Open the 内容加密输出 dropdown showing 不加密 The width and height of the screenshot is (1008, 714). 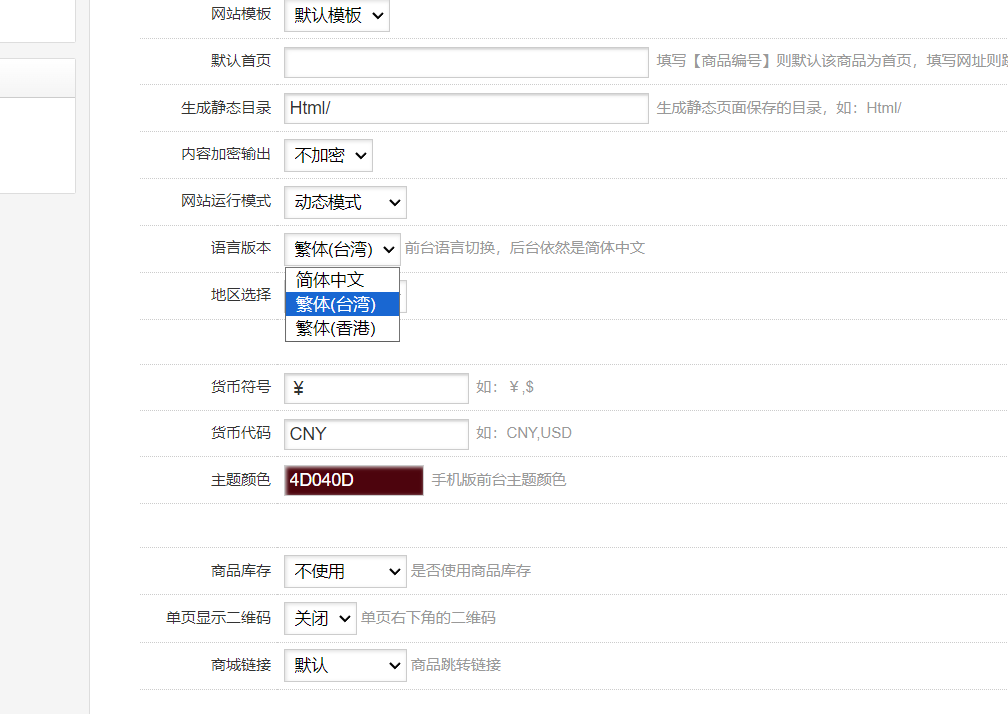tap(328, 155)
